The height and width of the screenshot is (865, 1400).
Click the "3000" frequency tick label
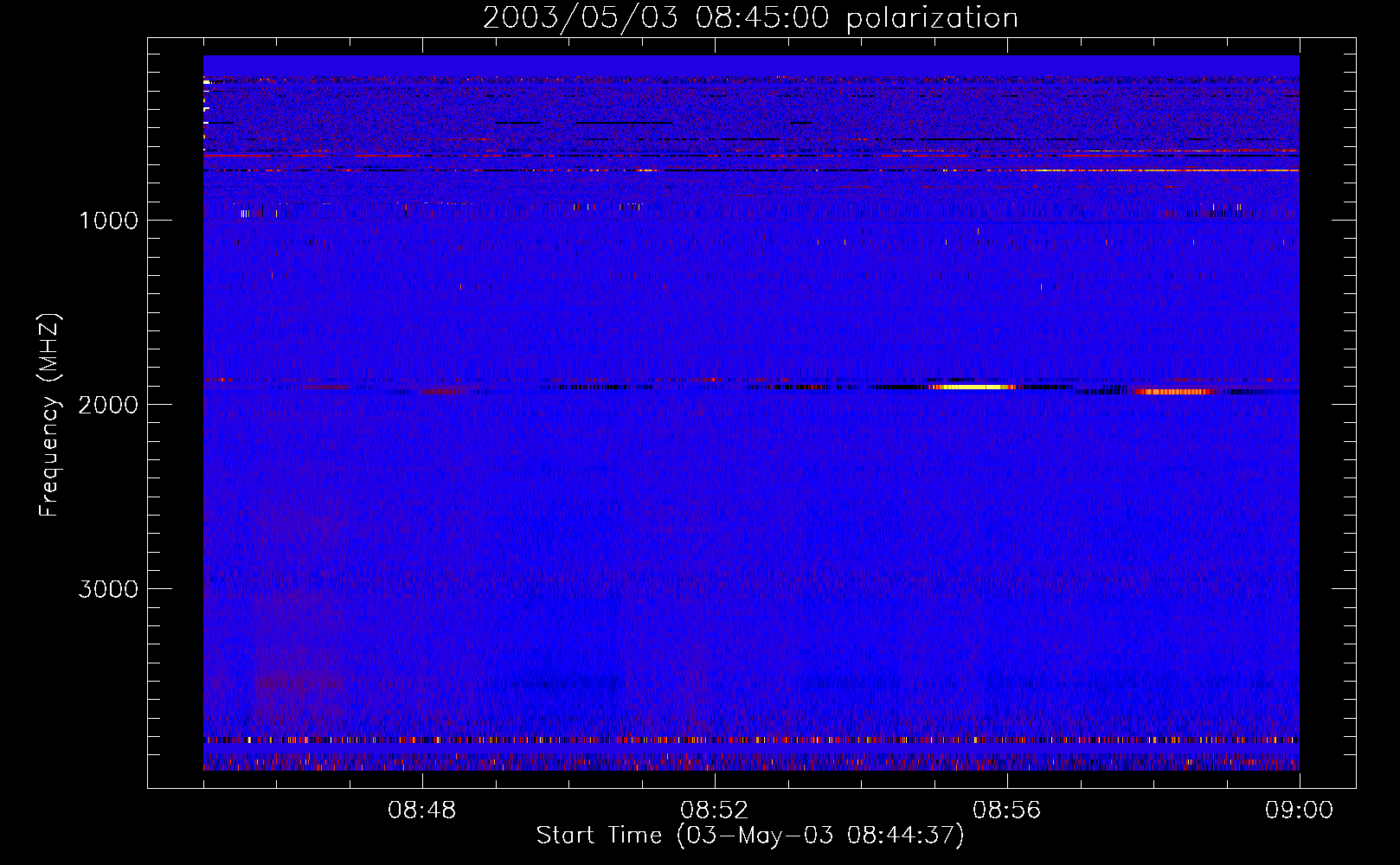108,588
